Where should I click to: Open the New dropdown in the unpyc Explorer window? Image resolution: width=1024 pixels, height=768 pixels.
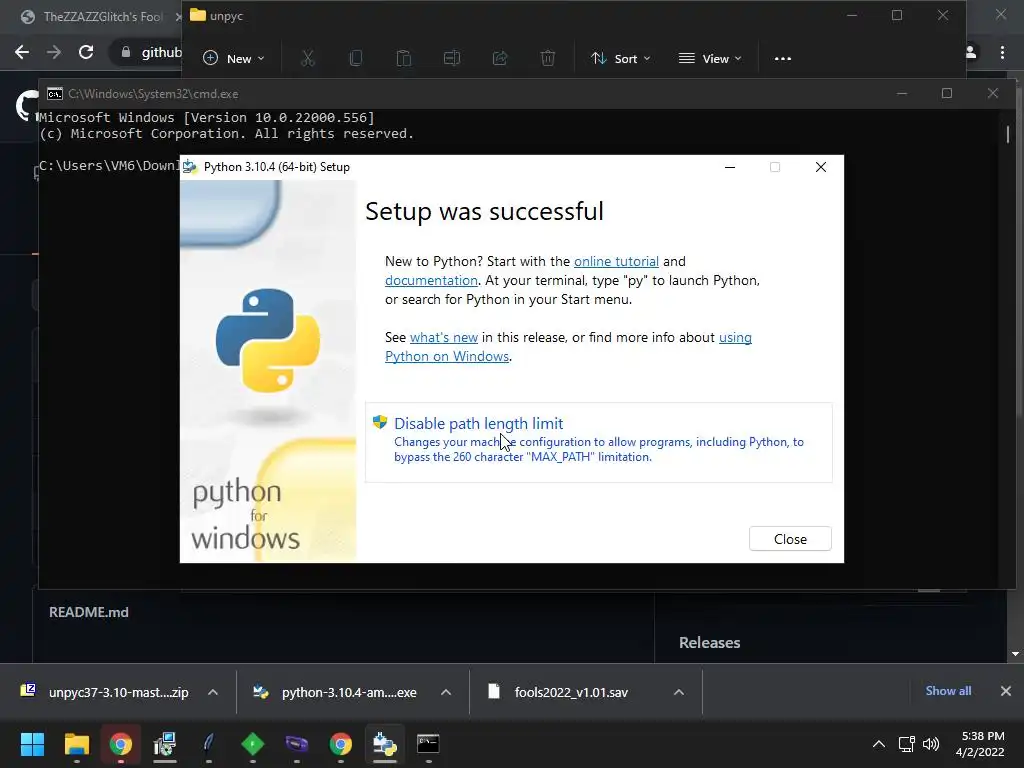(x=233, y=59)
